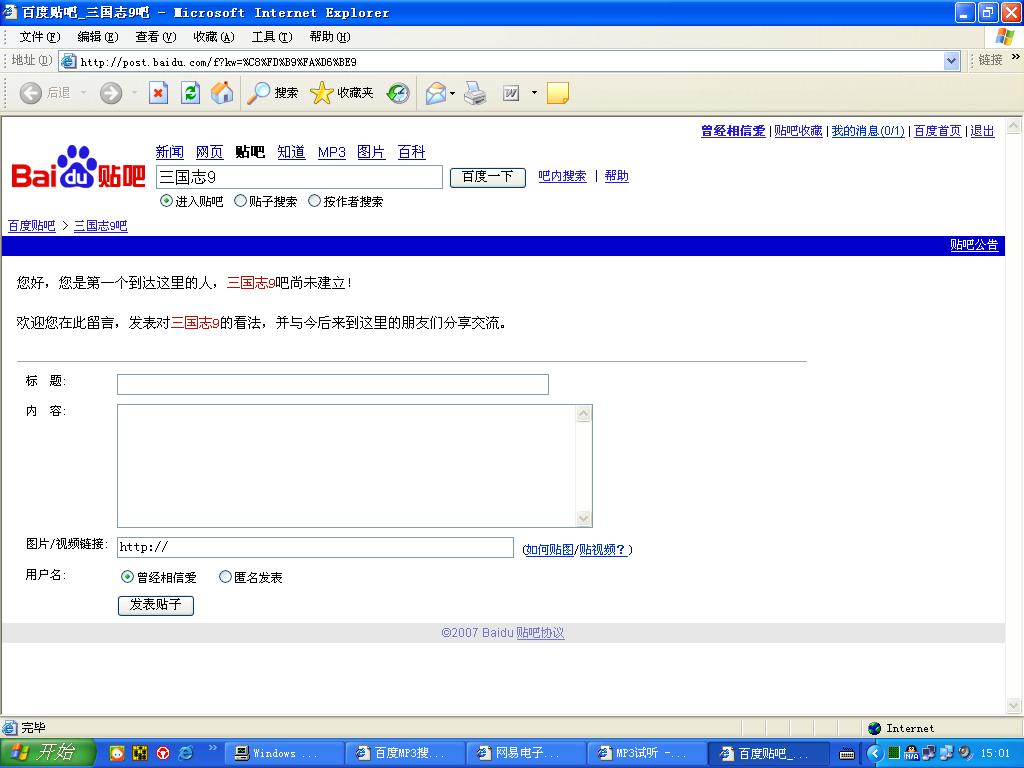Click the yellow-black checkered quick launch icon

[x=140, y=753]
